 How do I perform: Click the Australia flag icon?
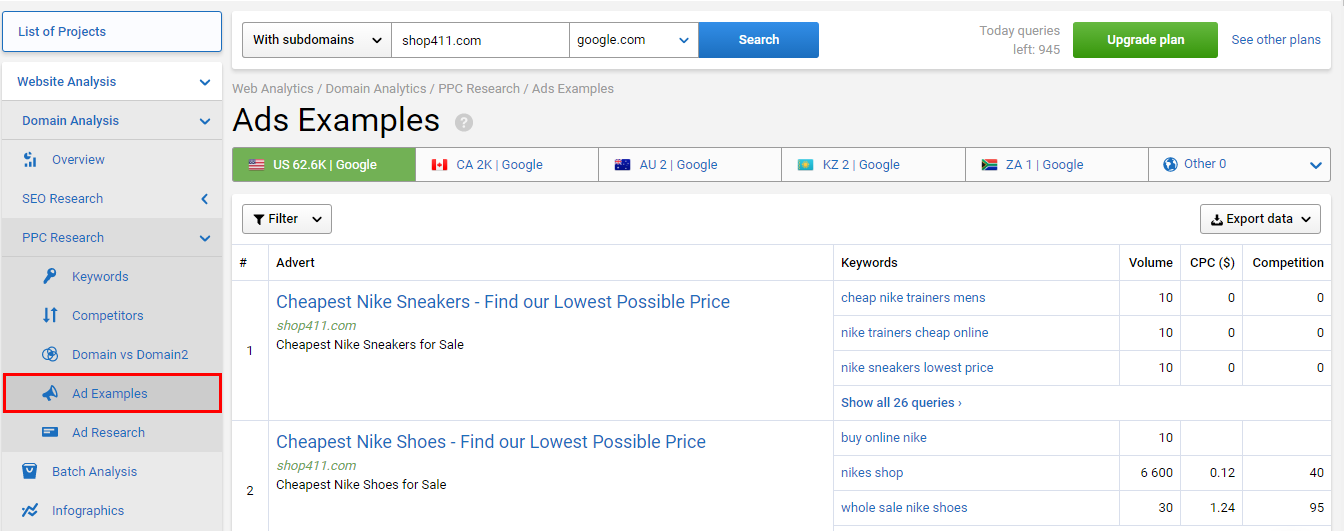tap(622, 165)
